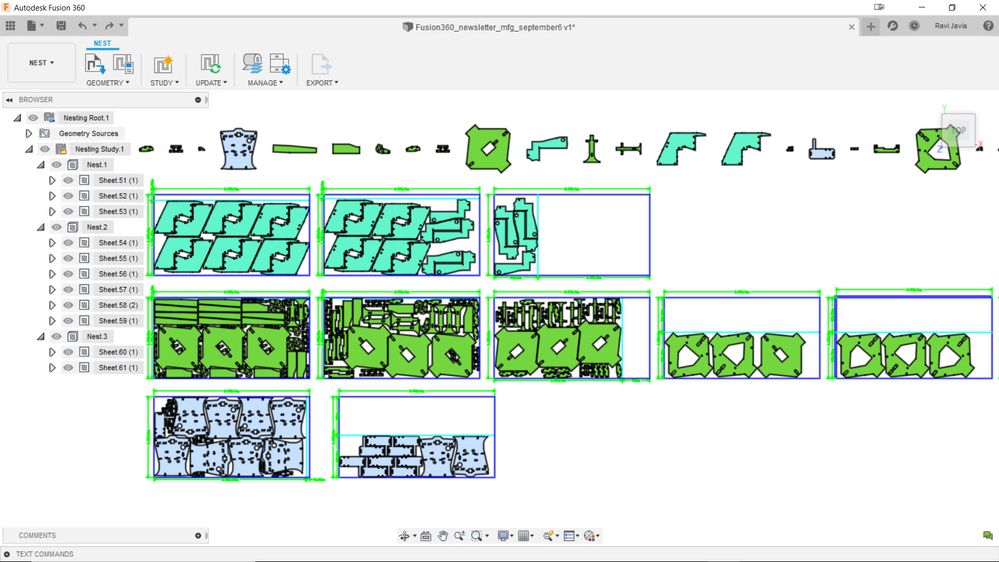The height and width of the screenshot is (562, 999).
Task: Collapse the Nest.2 group
Action: tap(41, 227)
